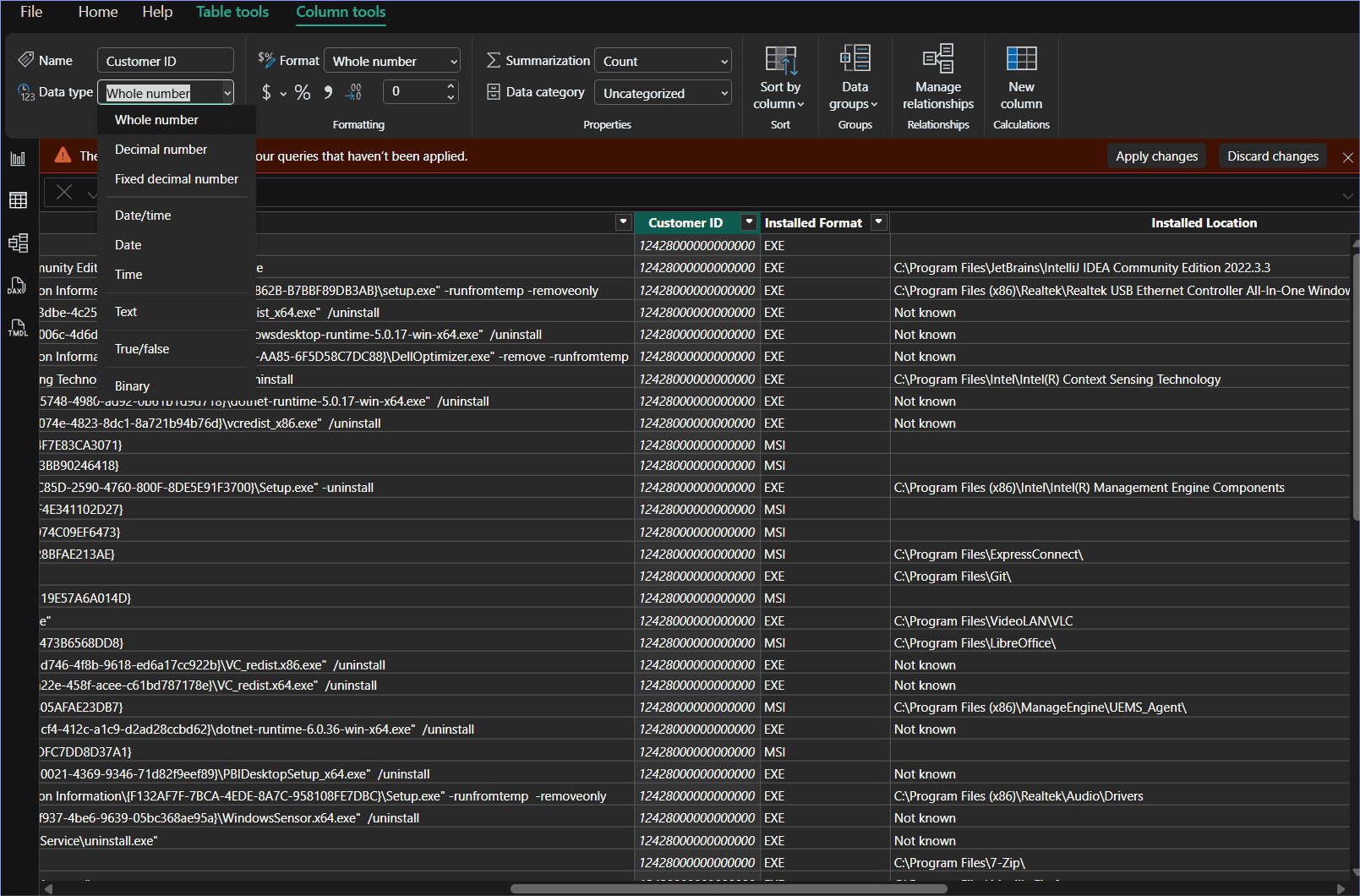The image size is (1360, 896).
Task: Apply percentage format button
Action: point(303,92)
